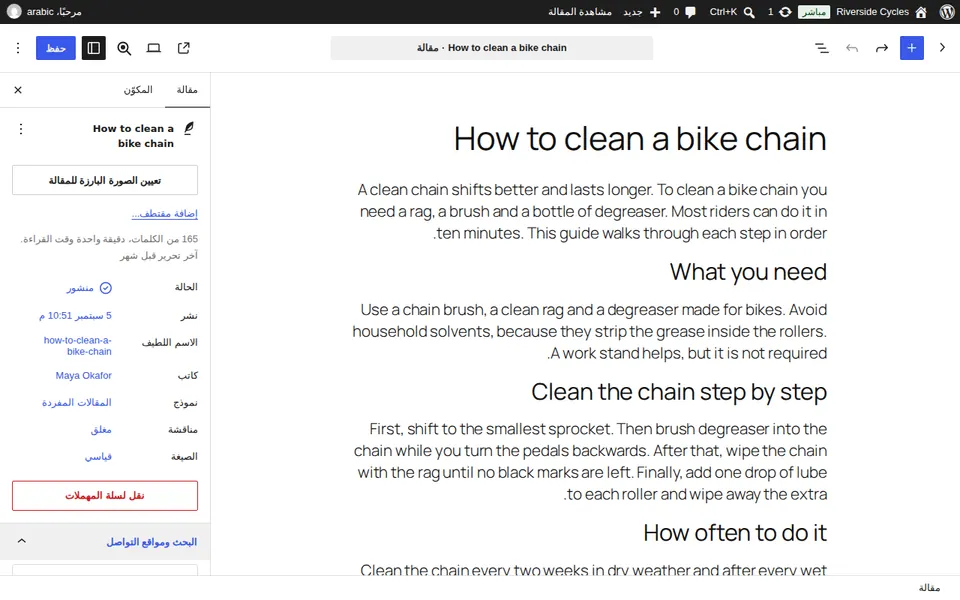The height and width of the screenshot is (600, 960).
Task: Open the post actions menu beside the title
Action: [x=21, y=129]
